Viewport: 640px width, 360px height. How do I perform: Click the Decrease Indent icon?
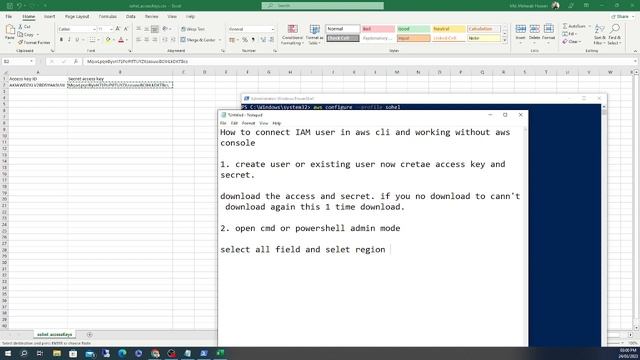pyautogui.click(x=165, y=40)
